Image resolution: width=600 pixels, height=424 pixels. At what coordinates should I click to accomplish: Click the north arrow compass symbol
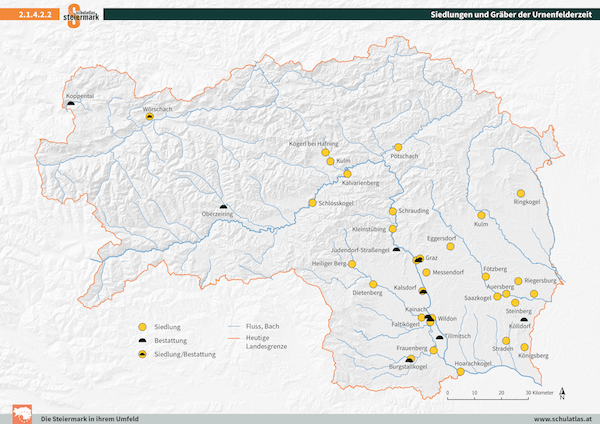[562, 393]
